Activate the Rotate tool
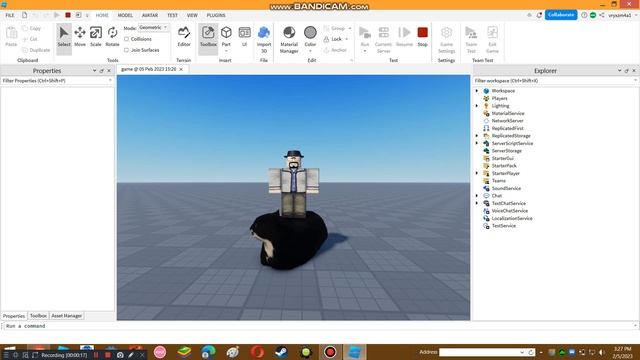 coord(112,36)
